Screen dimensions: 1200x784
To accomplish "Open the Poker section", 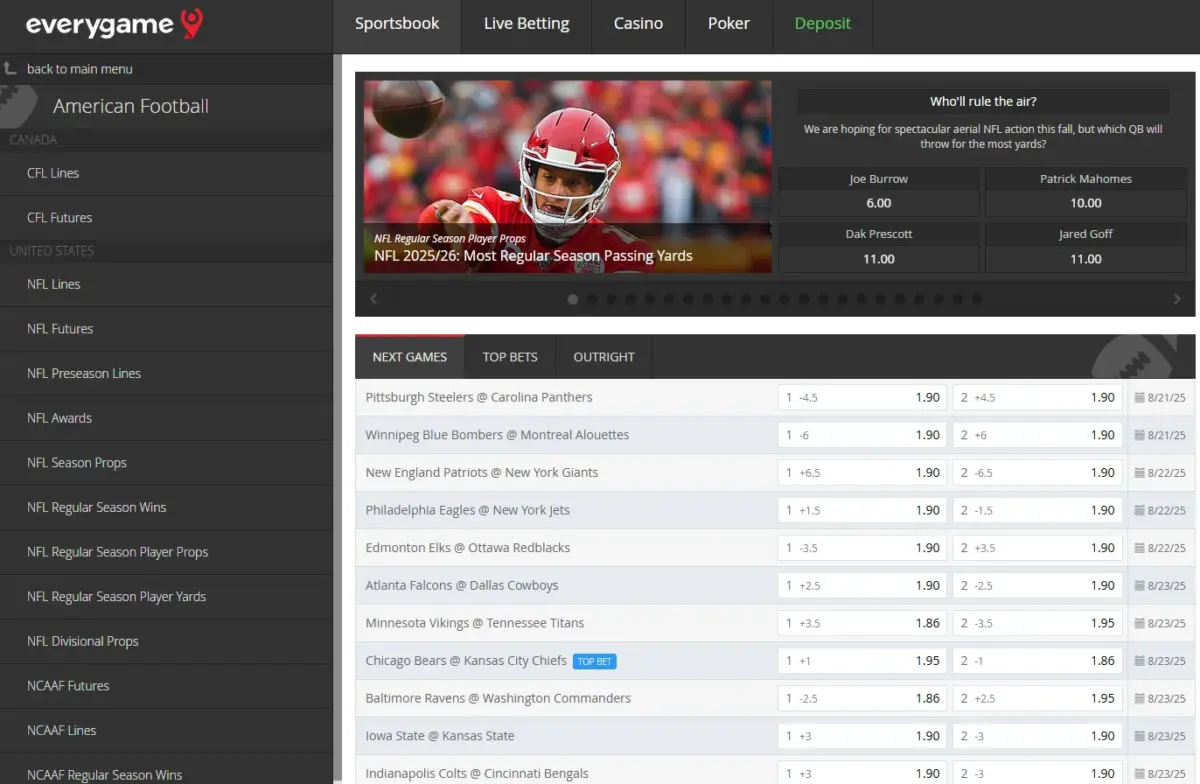I will (729, 24).
